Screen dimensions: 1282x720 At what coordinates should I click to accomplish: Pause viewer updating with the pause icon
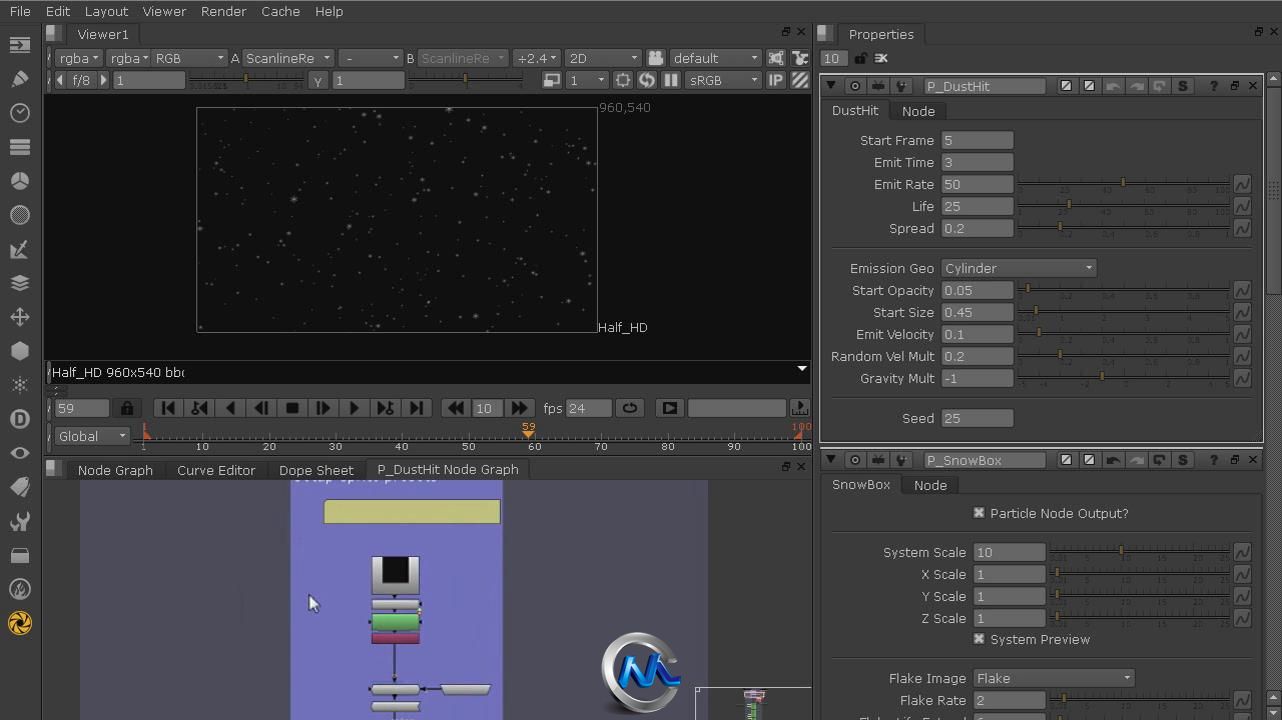pyautogui.click(x=671, y=80)
